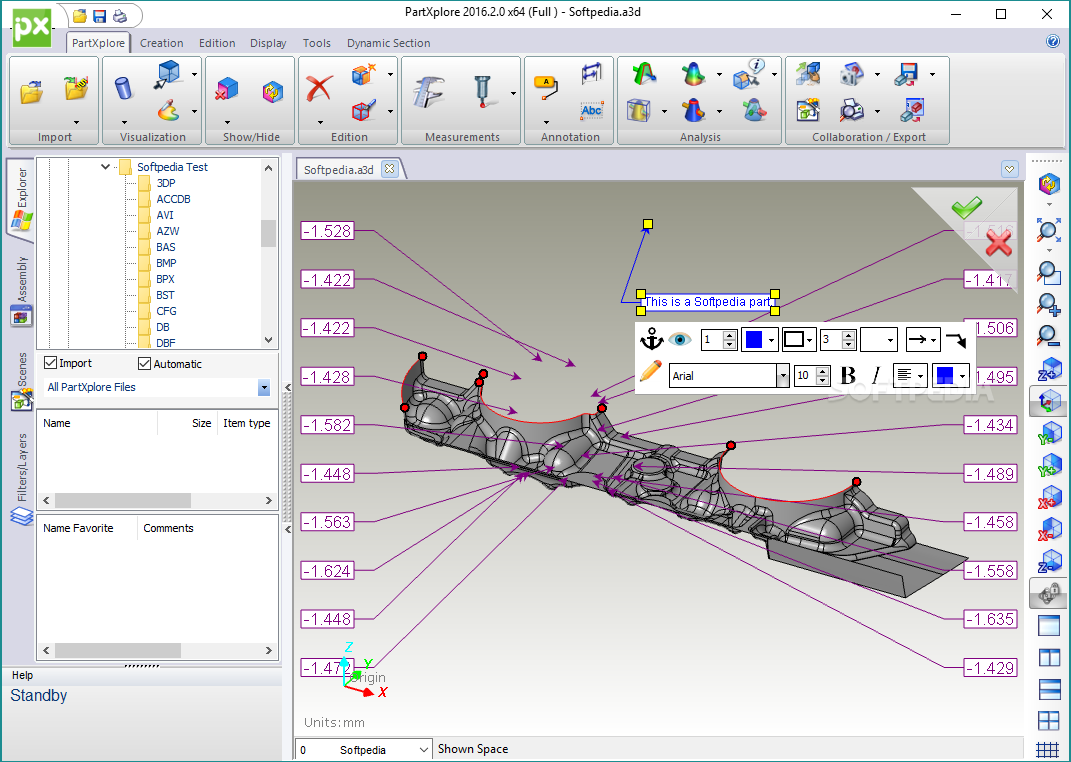The width and height of the screenshot is (1071, 762).
Task: Click the zoom-in magnifier with plus
Action: coord(1048,305)
